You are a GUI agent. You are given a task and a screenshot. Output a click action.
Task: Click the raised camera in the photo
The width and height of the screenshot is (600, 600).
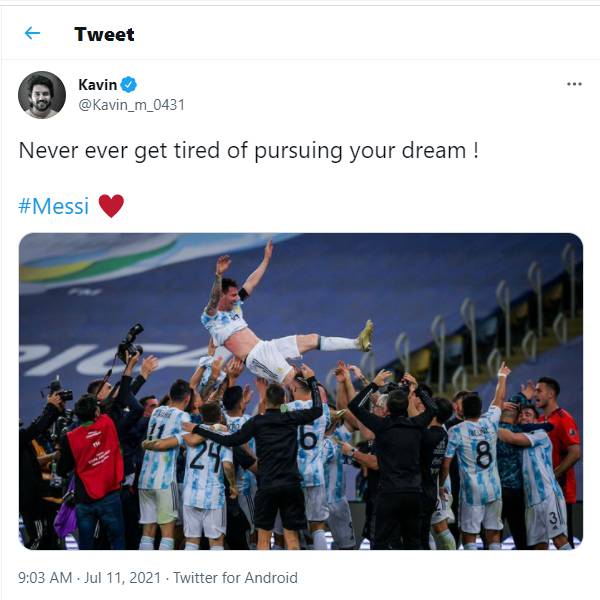[130, 343]
